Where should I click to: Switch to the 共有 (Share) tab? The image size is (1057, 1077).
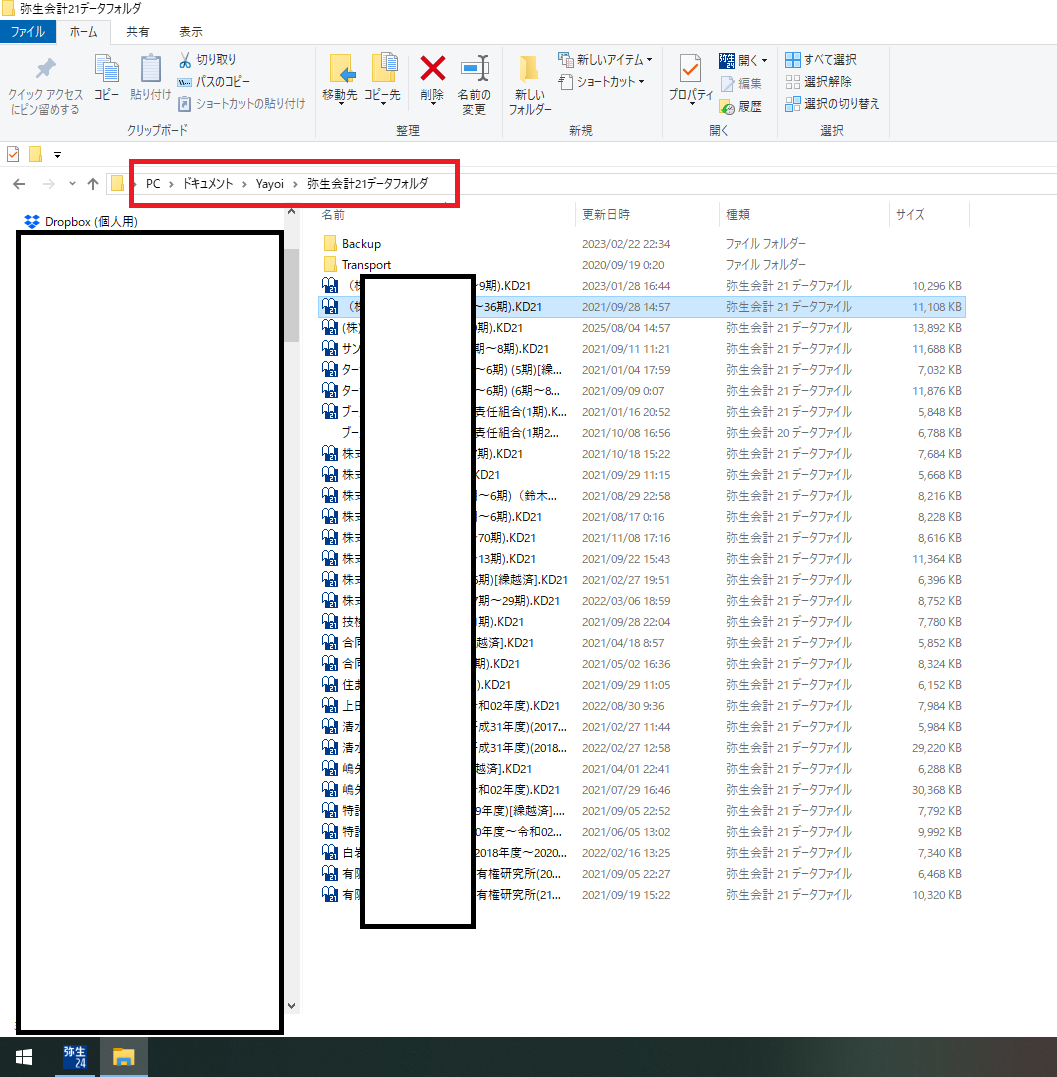point(137,32)
